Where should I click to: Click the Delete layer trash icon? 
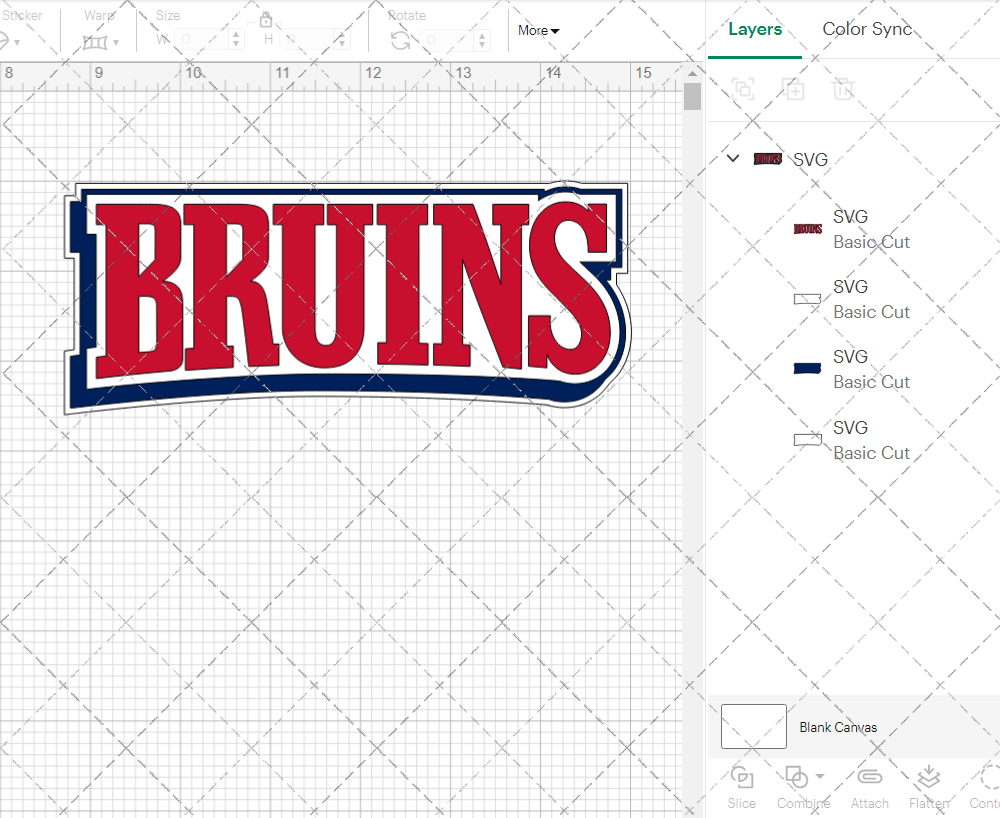842,89
